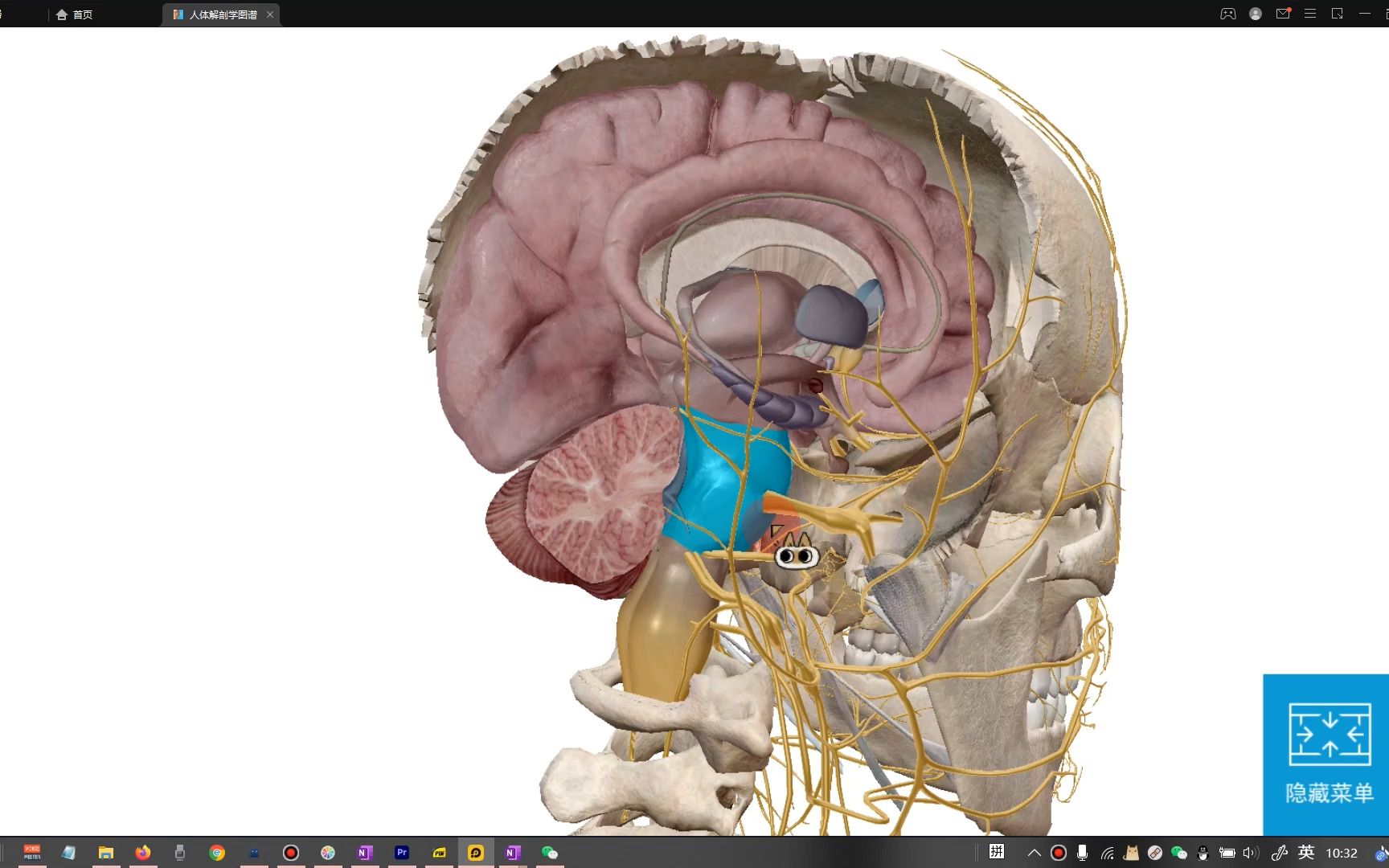Open the user account avatar
This screenshot has height=868, width=1389.
point(1256,14)
